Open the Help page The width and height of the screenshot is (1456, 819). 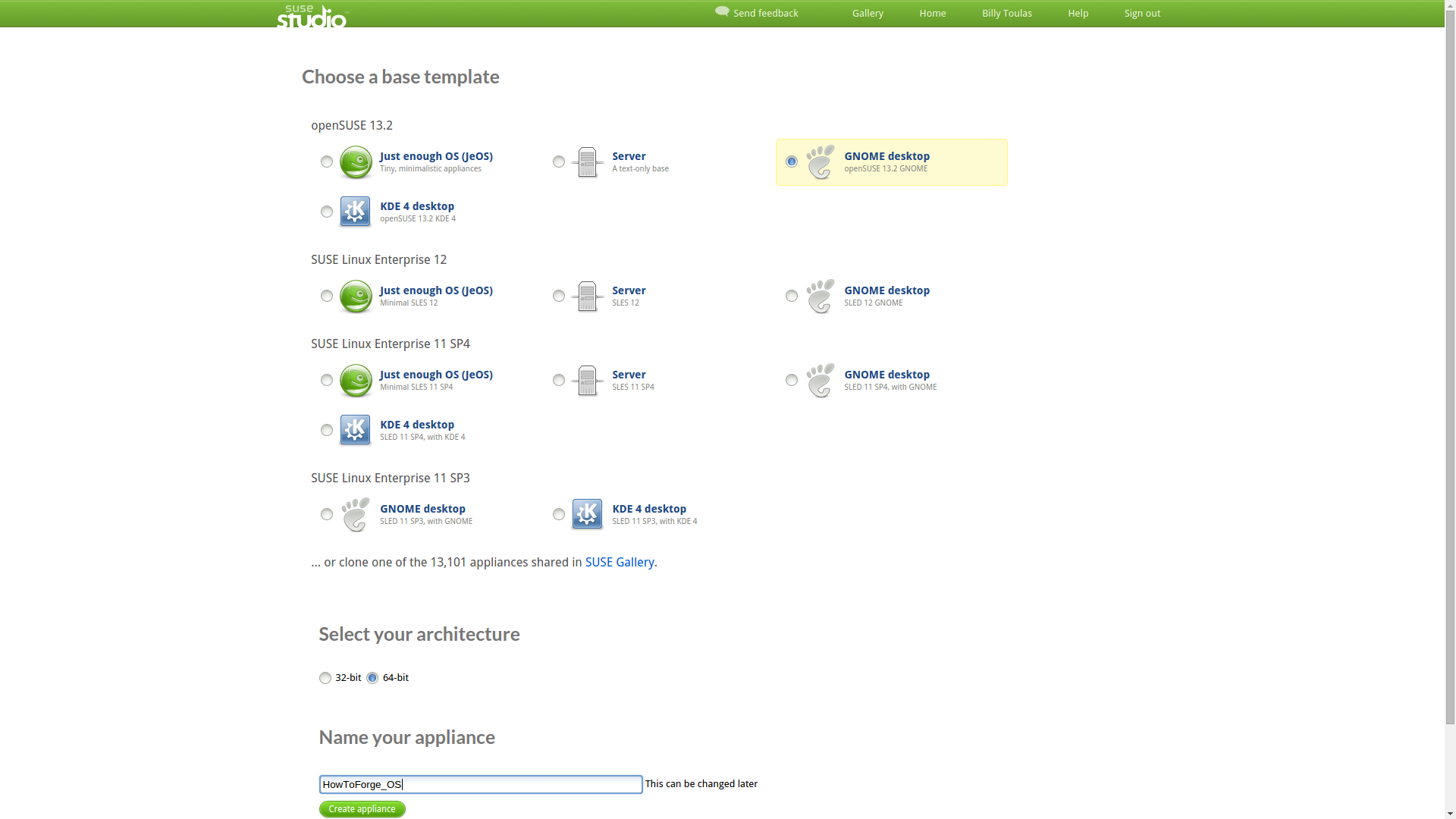1078,13
